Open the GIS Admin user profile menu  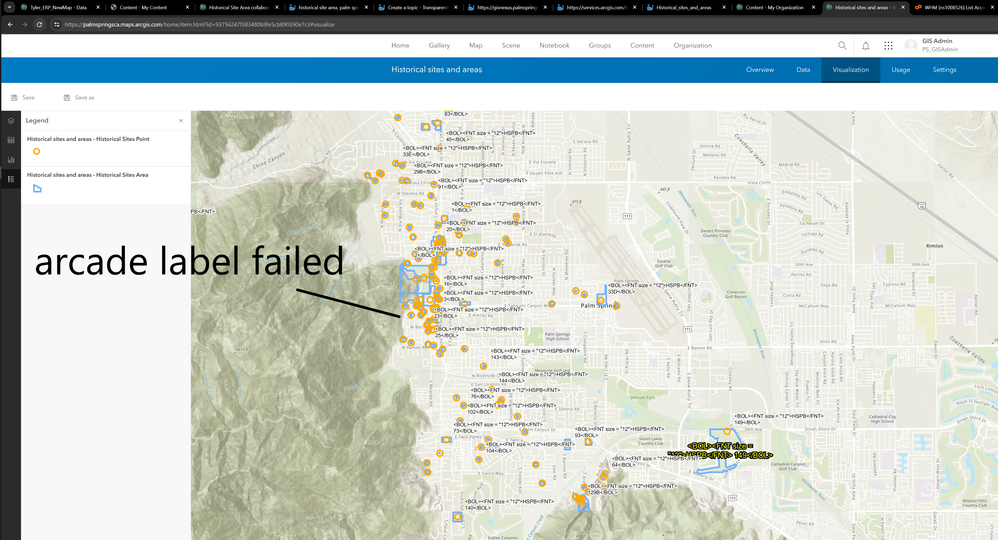(x=932, y=45)
